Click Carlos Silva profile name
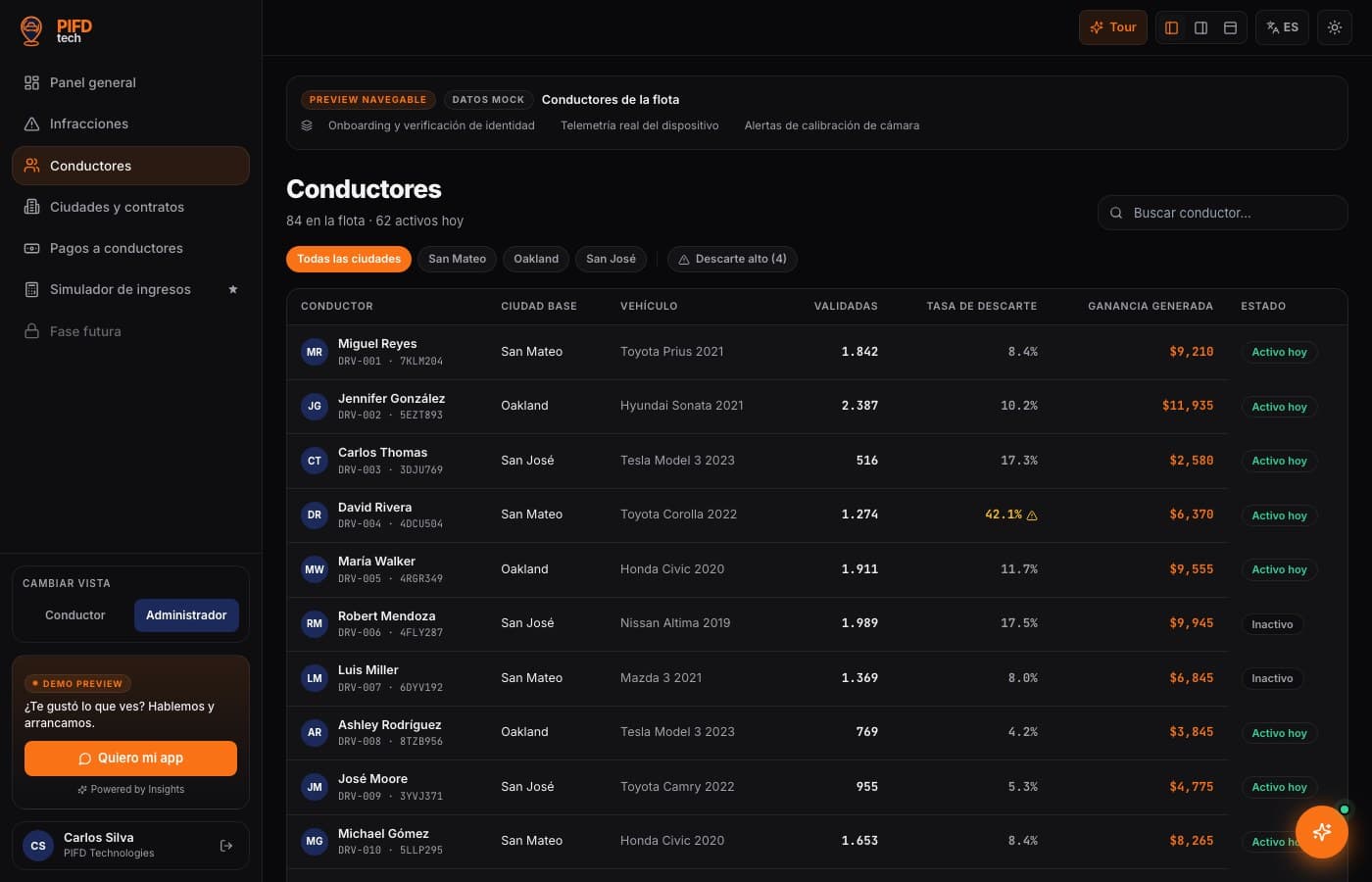 click(x=99, y=838)
